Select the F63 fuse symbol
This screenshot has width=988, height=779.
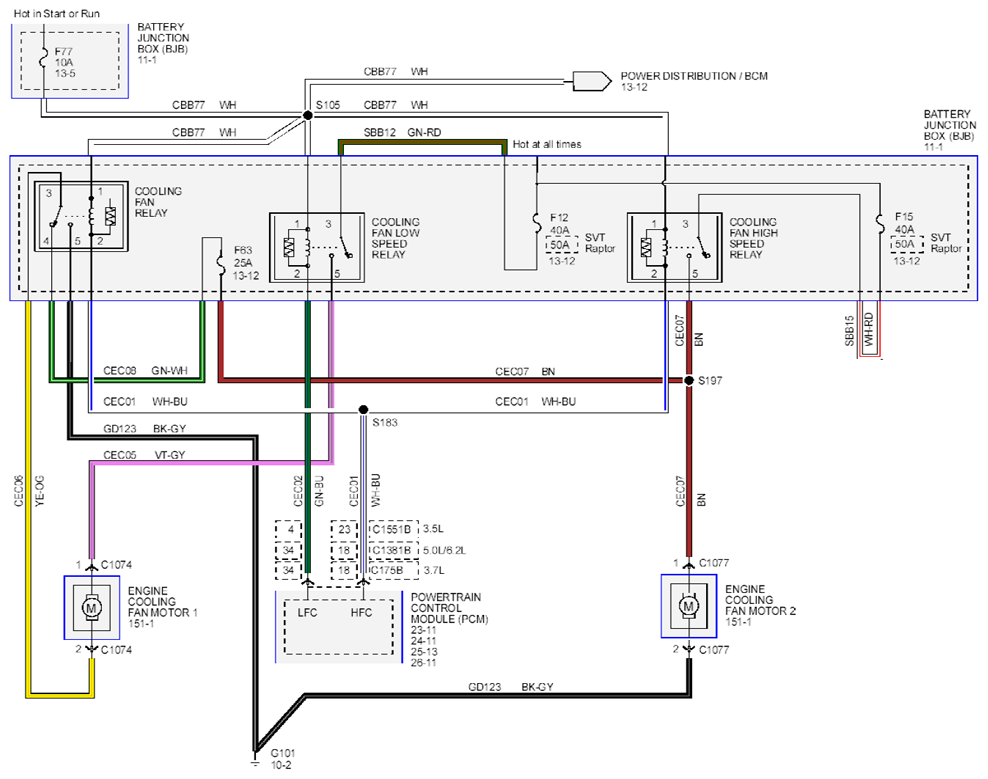point(221,262)
